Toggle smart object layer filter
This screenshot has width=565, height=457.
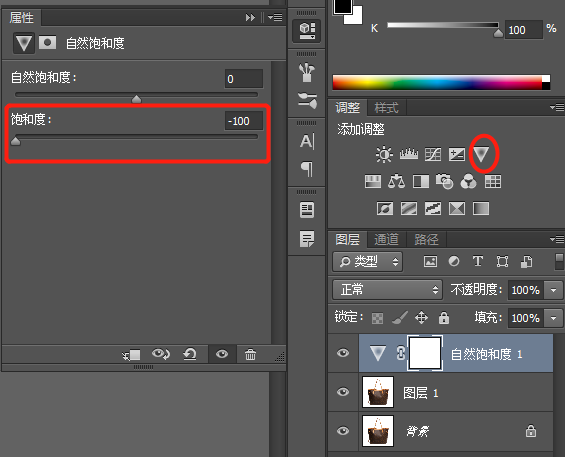click(x=526, y=262)
